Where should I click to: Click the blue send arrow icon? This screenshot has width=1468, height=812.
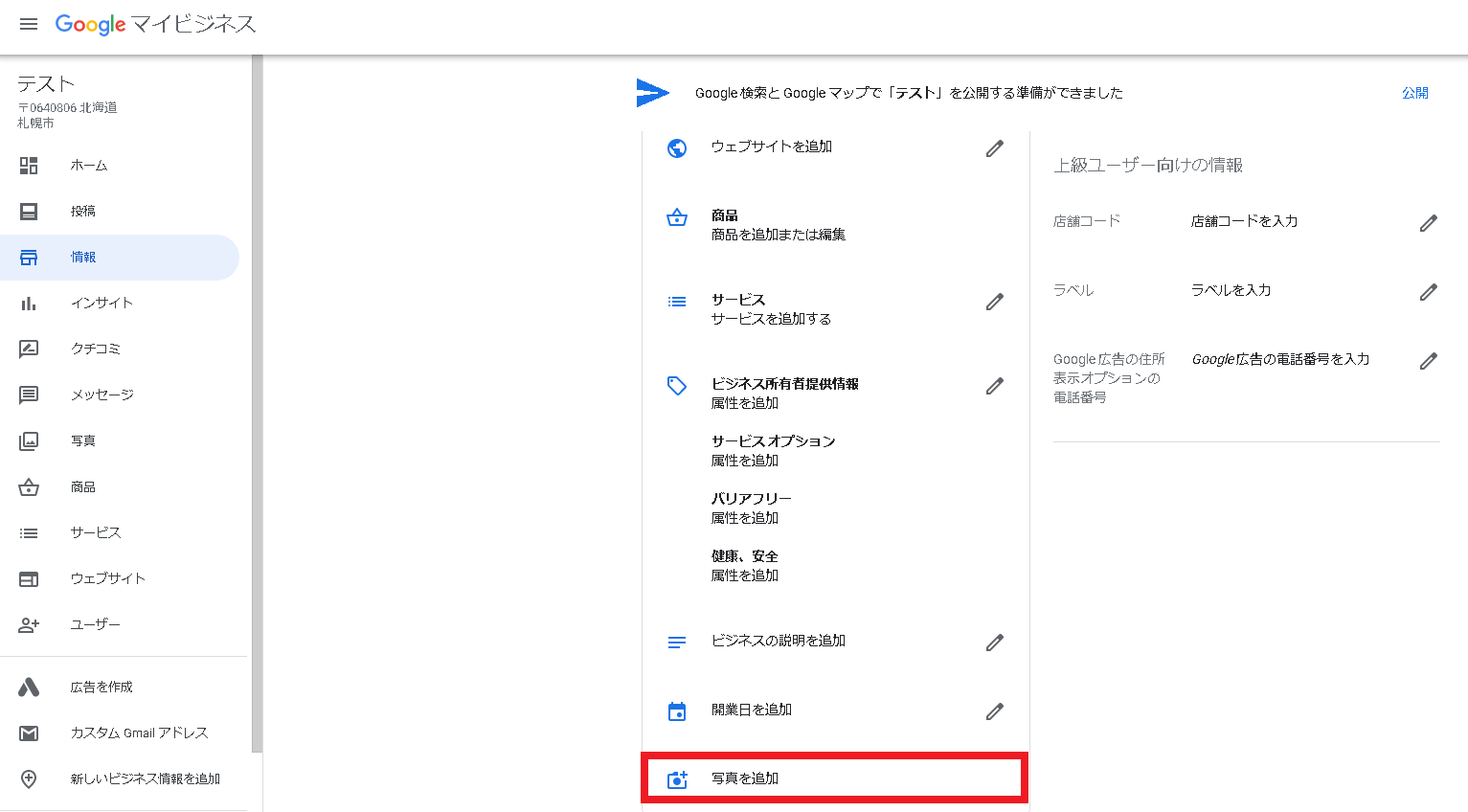pos(652,92)
